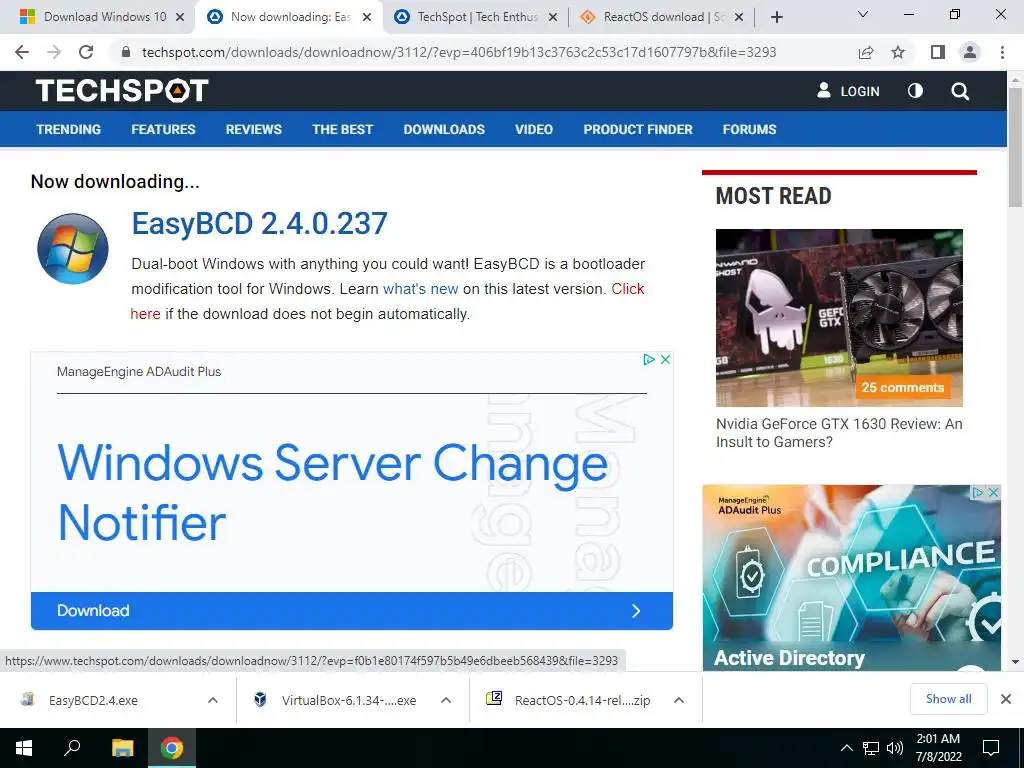Bookmark this page with the star
The image size is (1024, 768).
[x=898, y=52]
